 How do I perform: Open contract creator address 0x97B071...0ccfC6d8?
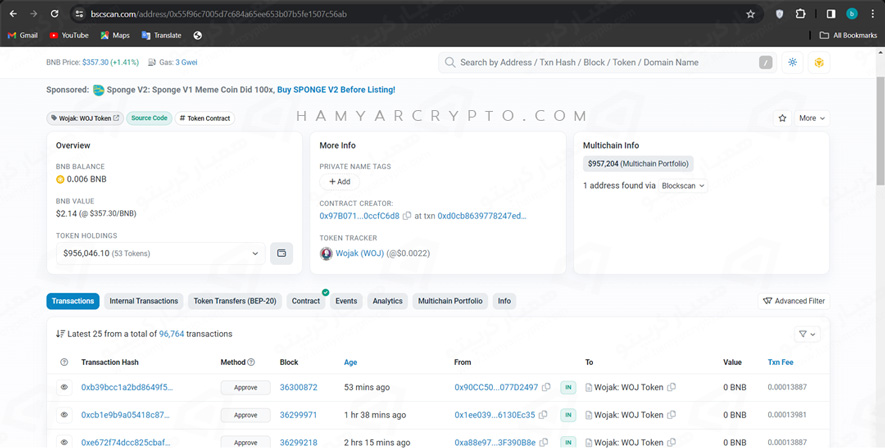[360, 216]
